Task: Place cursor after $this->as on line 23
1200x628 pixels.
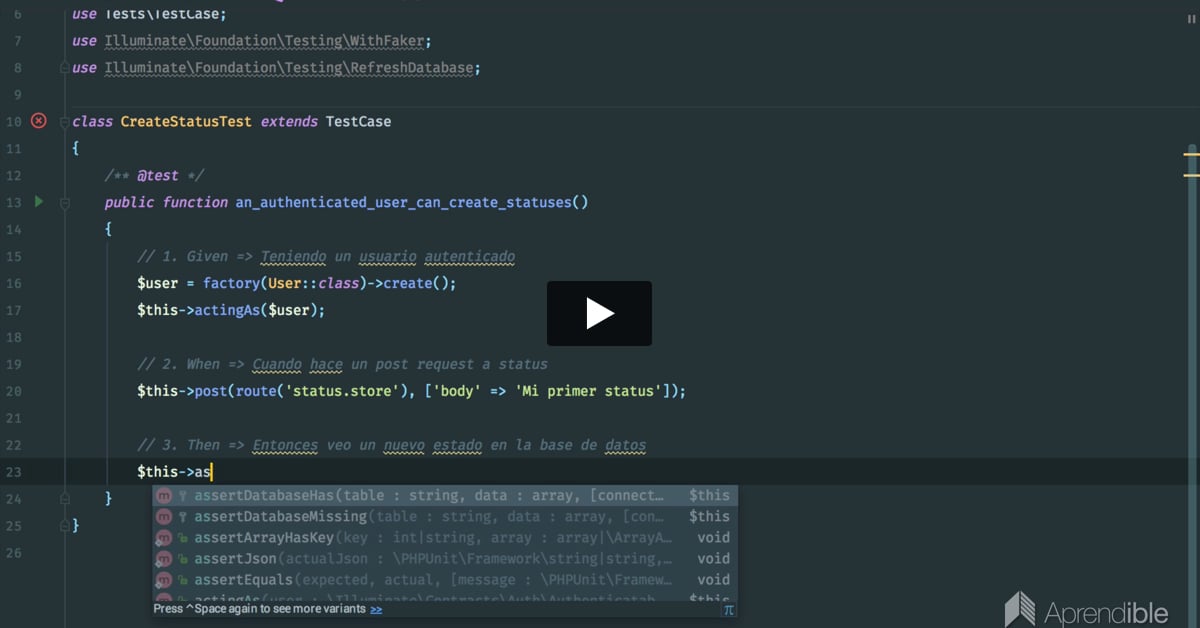Action: point(212,472)
